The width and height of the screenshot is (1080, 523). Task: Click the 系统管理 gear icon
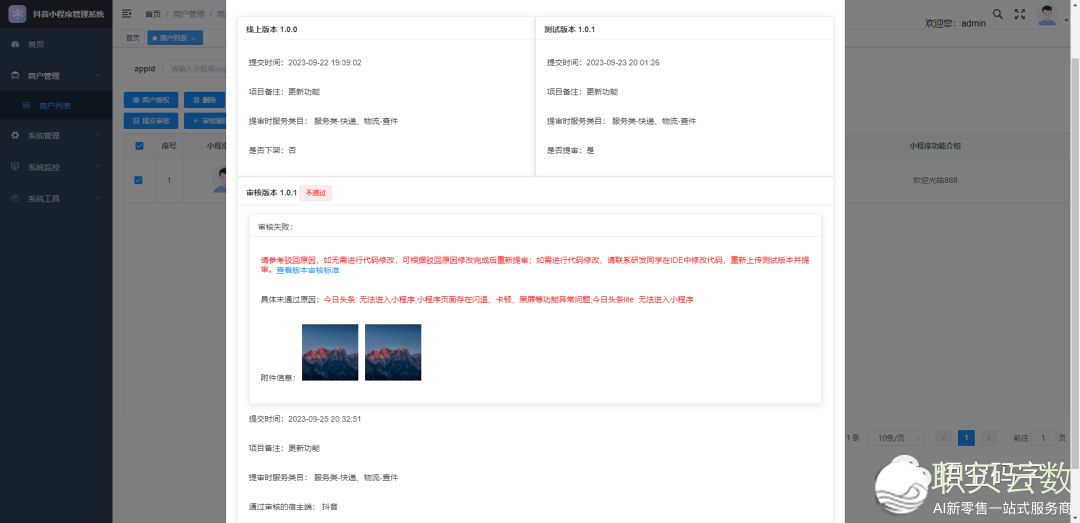tap(15, 136)
